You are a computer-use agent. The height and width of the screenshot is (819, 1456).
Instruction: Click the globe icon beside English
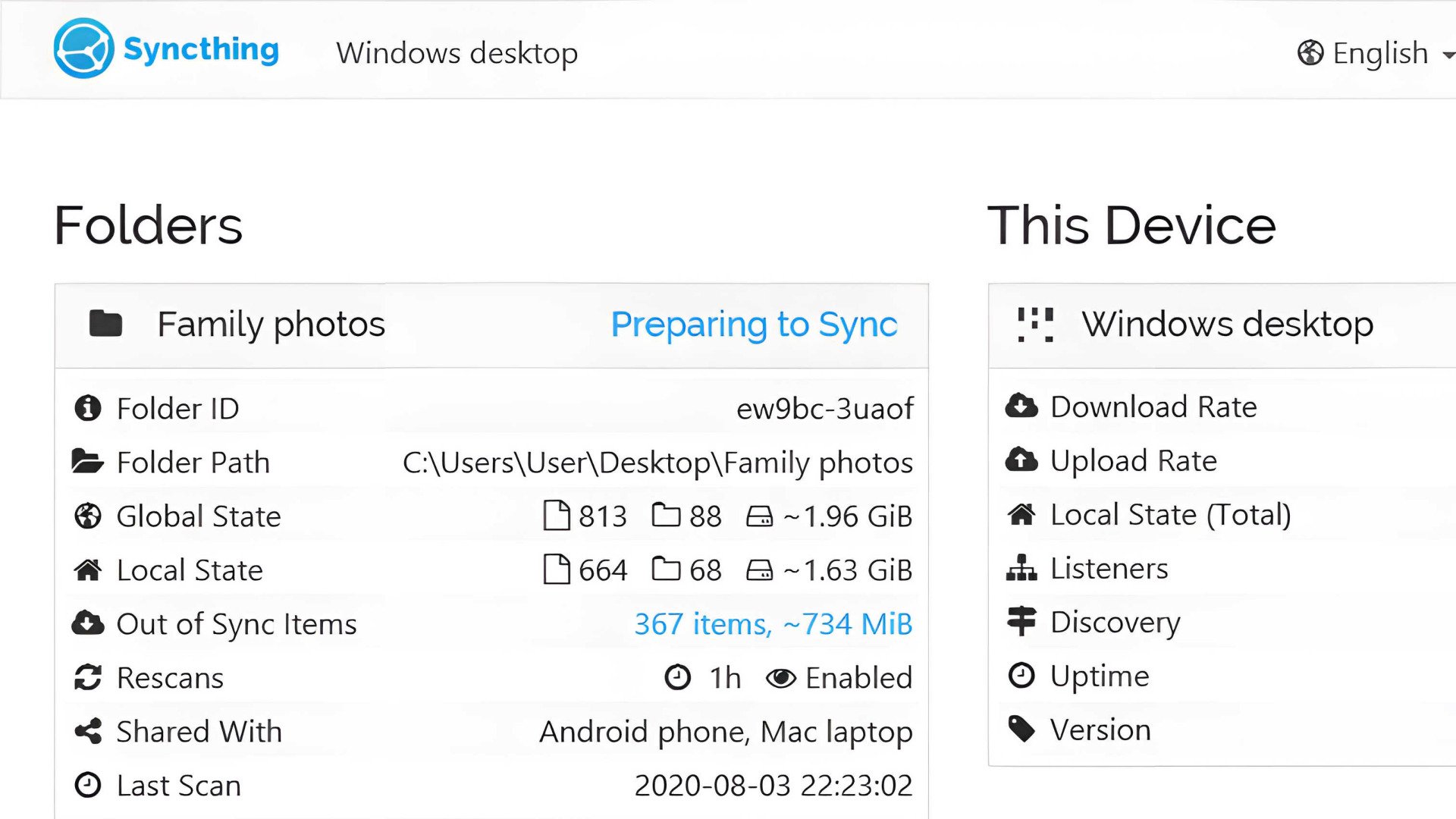[1310, 53]
